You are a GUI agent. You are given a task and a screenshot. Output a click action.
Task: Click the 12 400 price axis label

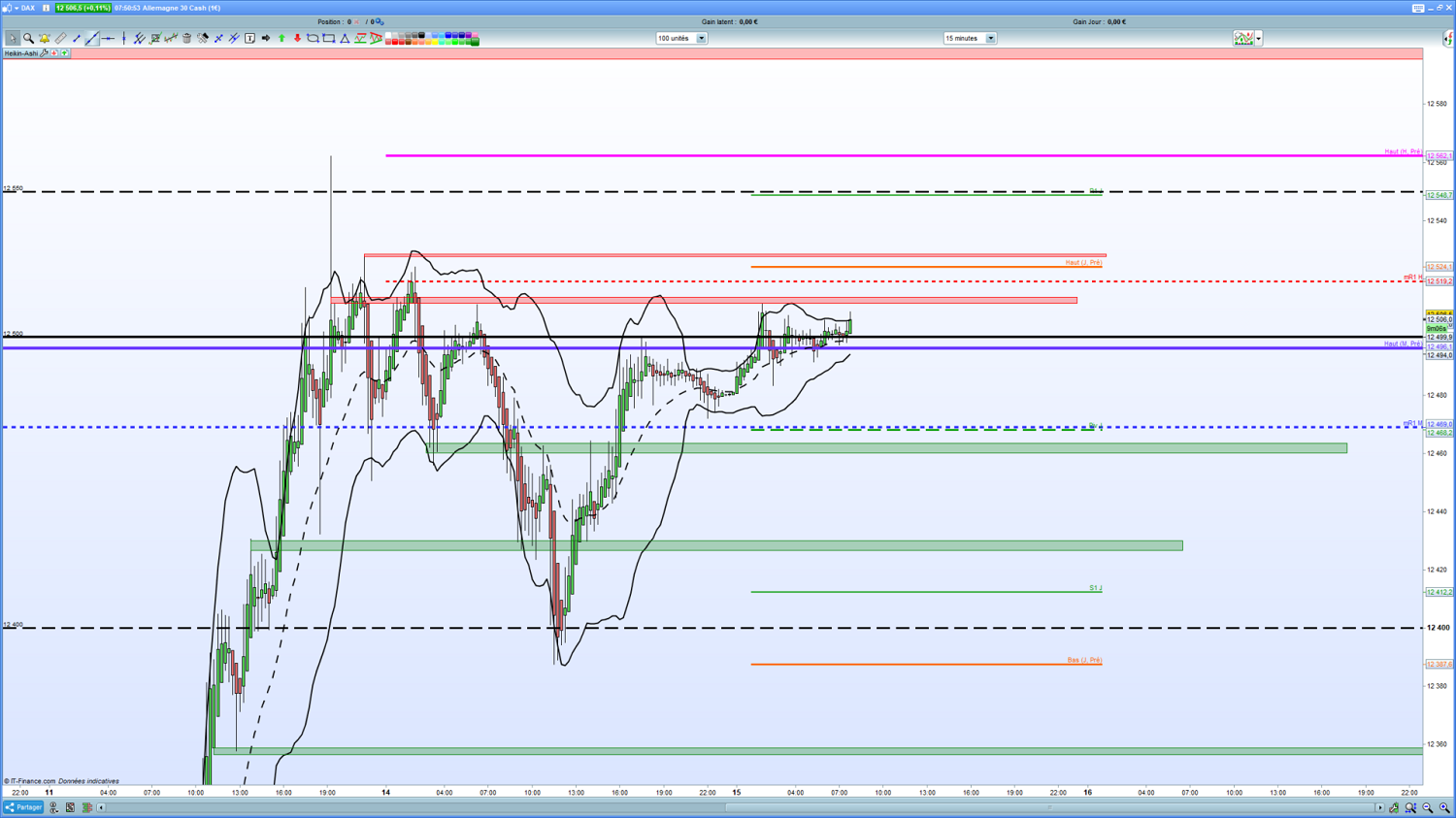pos(1439,628)
